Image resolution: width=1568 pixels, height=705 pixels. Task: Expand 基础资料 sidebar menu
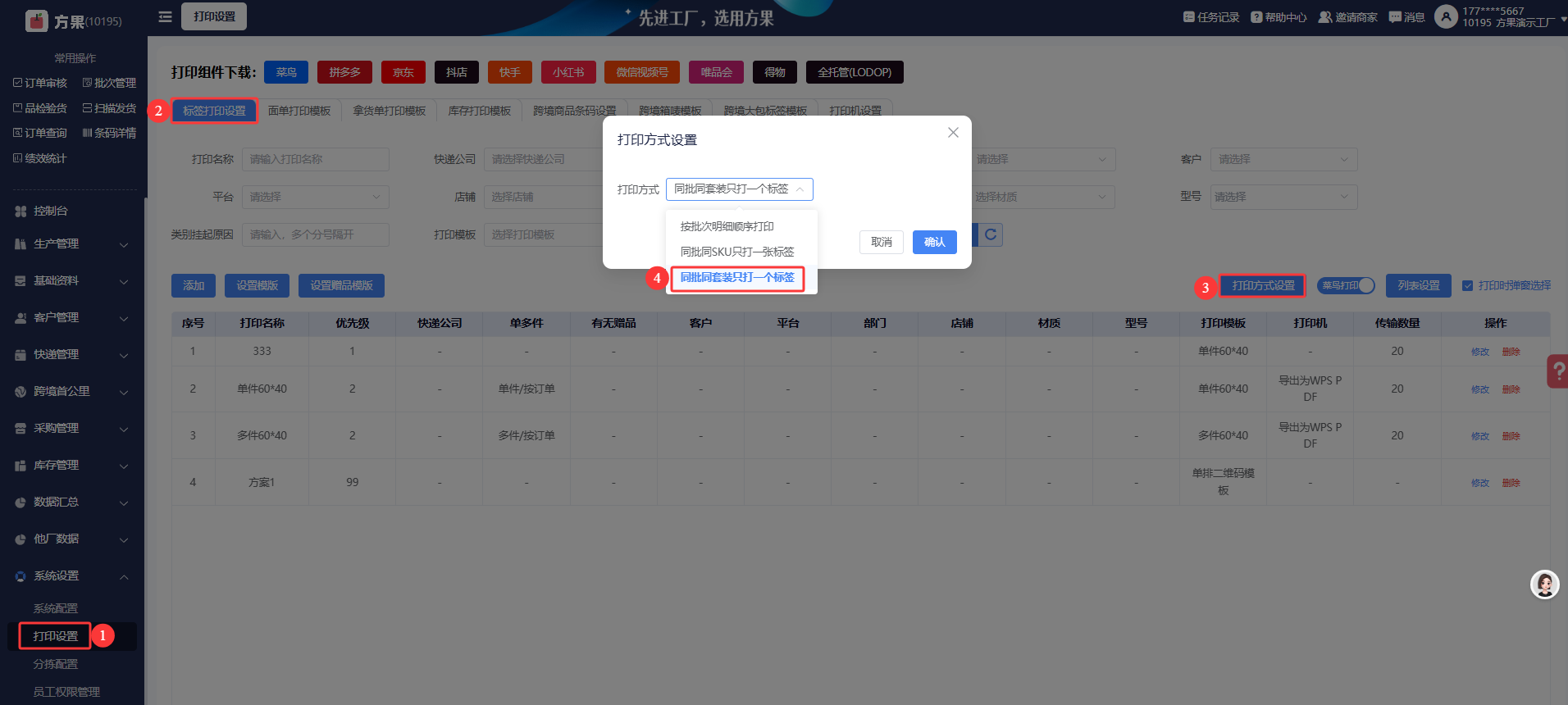pyautogui.click(x=72, y=280)
